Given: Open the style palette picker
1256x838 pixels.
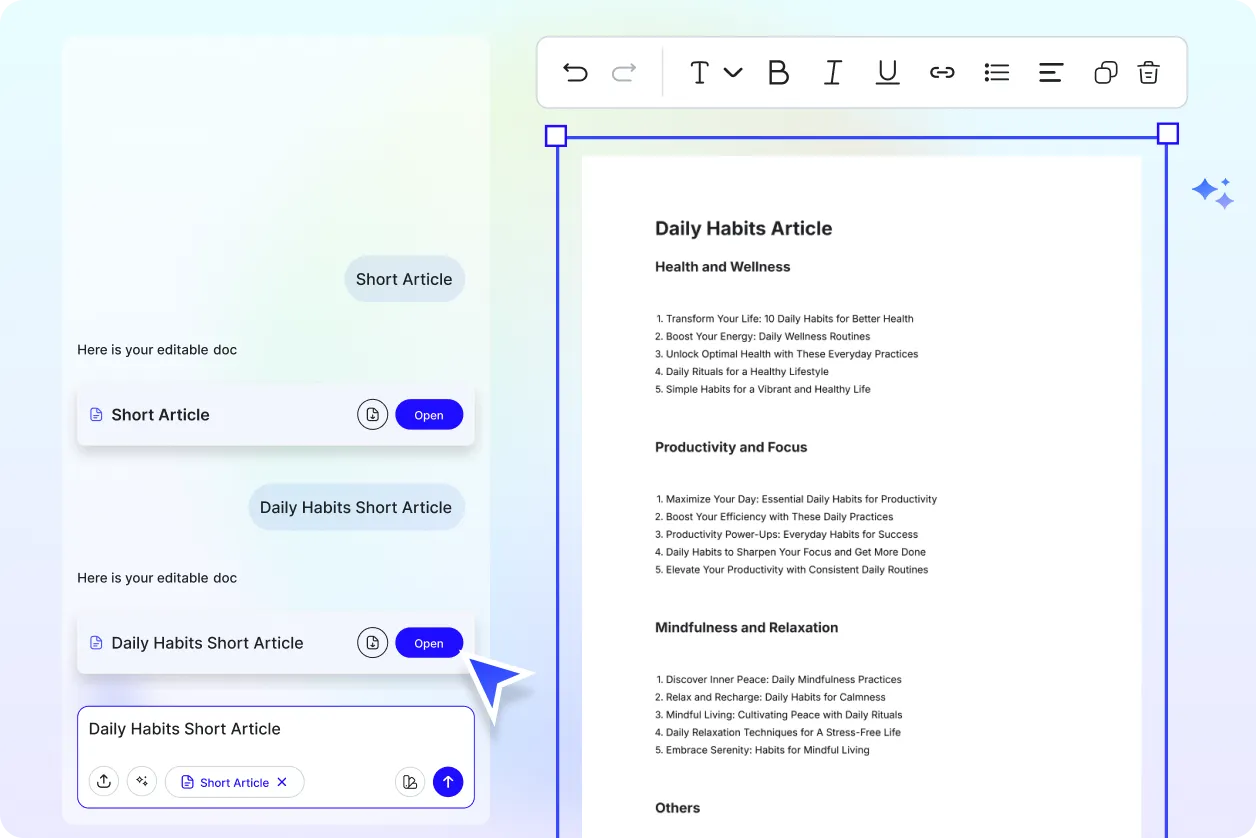Looking at the screenshot, I should tap(410, 781).
